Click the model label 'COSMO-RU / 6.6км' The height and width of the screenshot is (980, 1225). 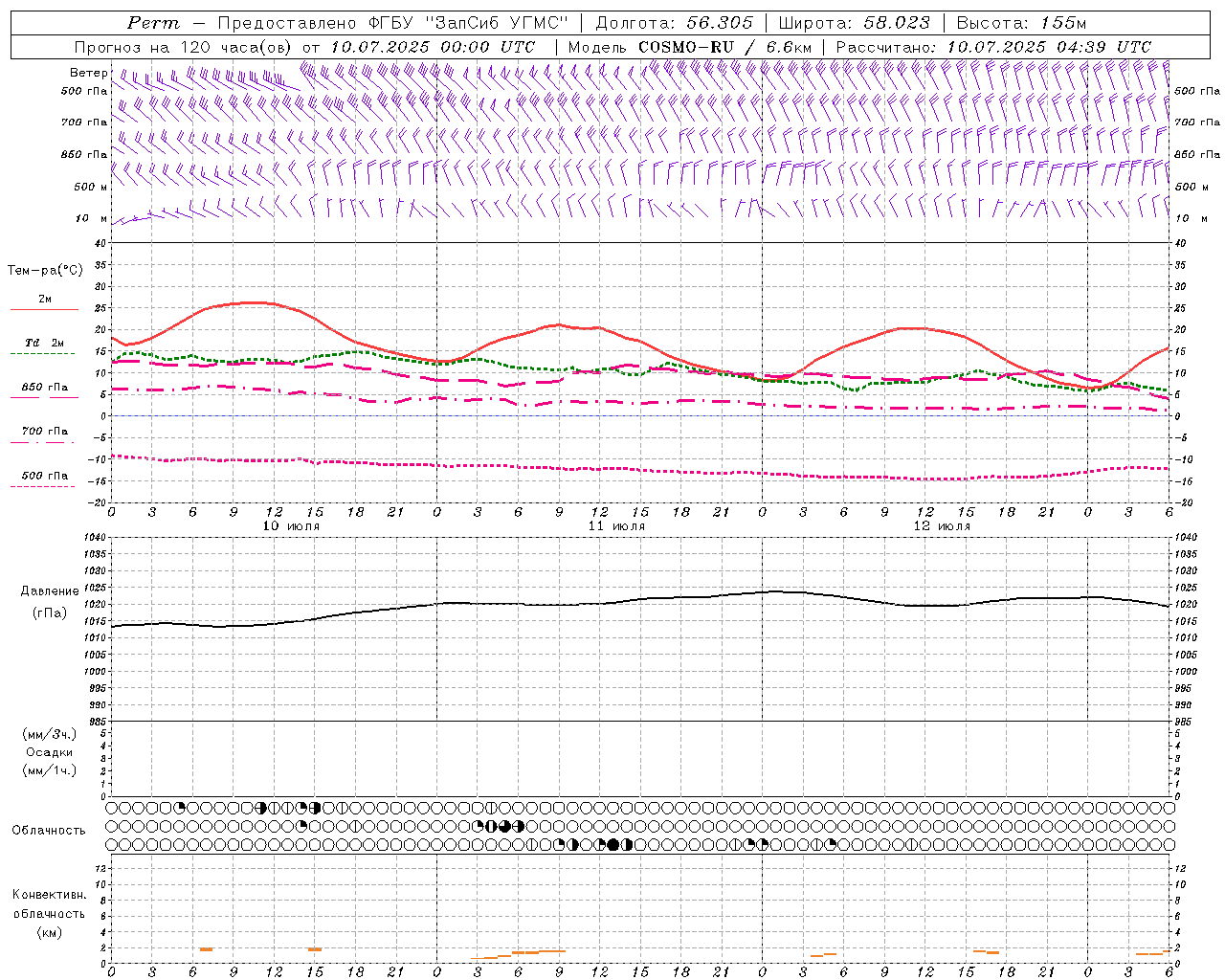tap(724, 47)
